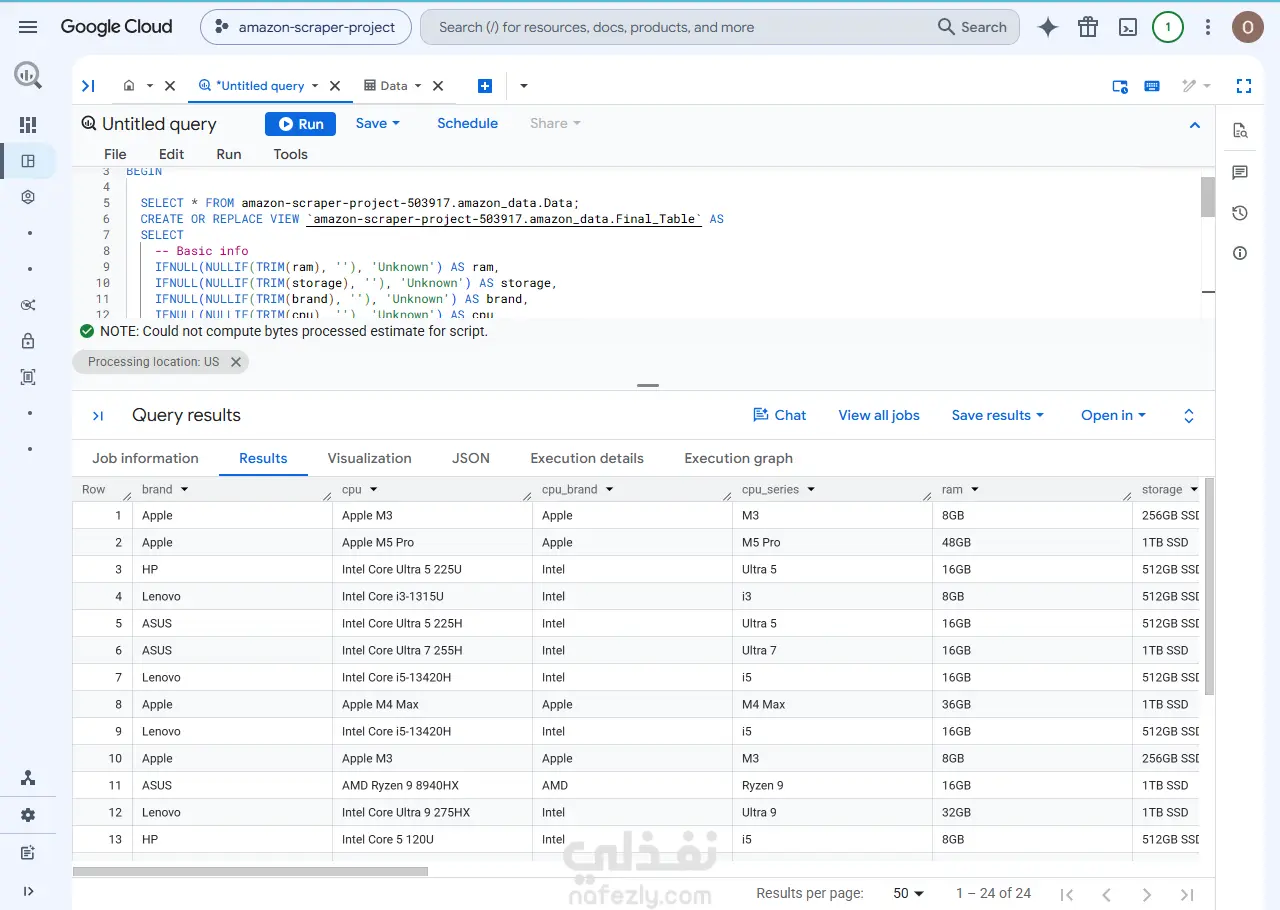
Task: Open the lock icon in left sidebar
Action: [28, 341]
